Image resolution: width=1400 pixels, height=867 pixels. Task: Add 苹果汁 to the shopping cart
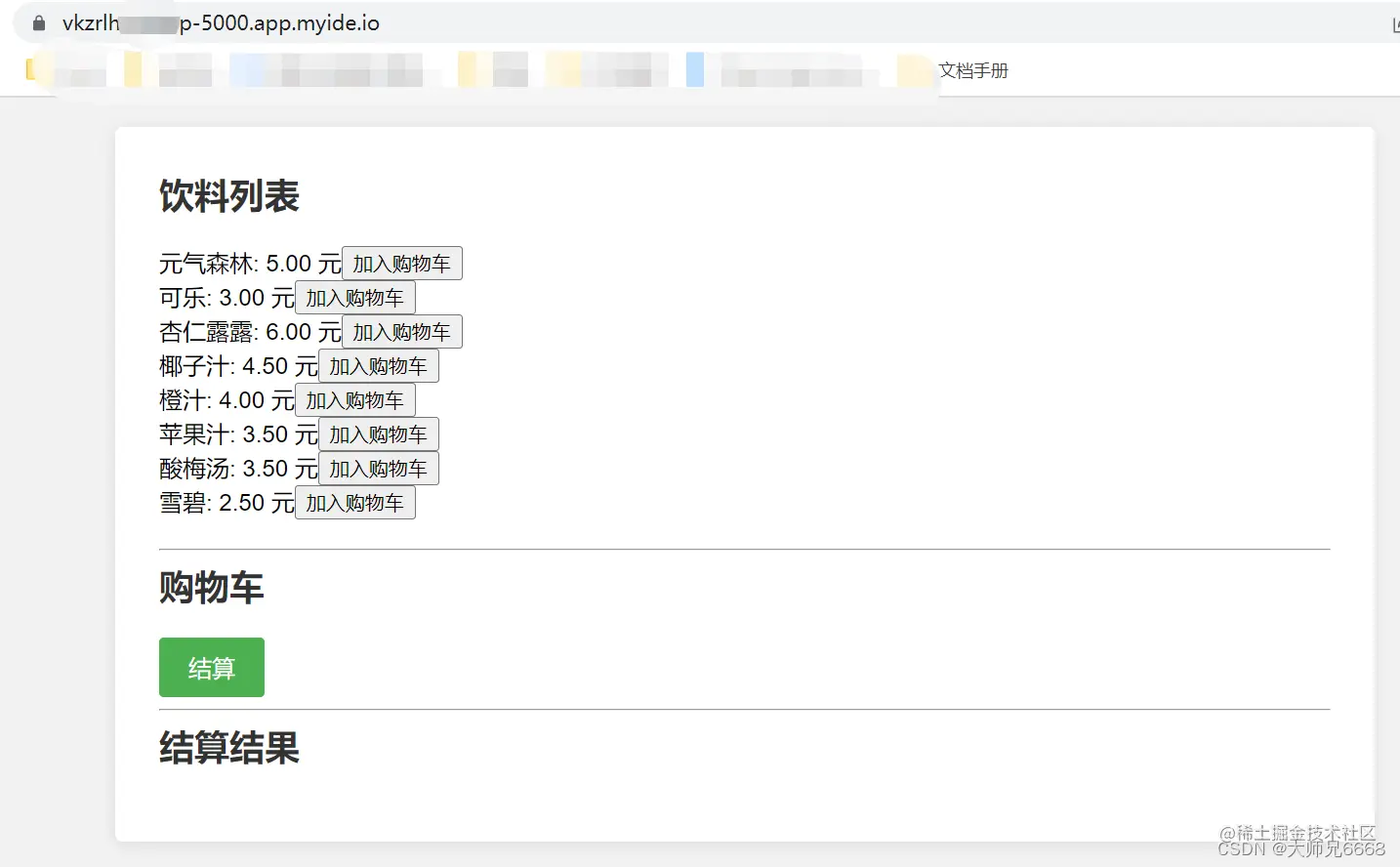pos(379,433)
